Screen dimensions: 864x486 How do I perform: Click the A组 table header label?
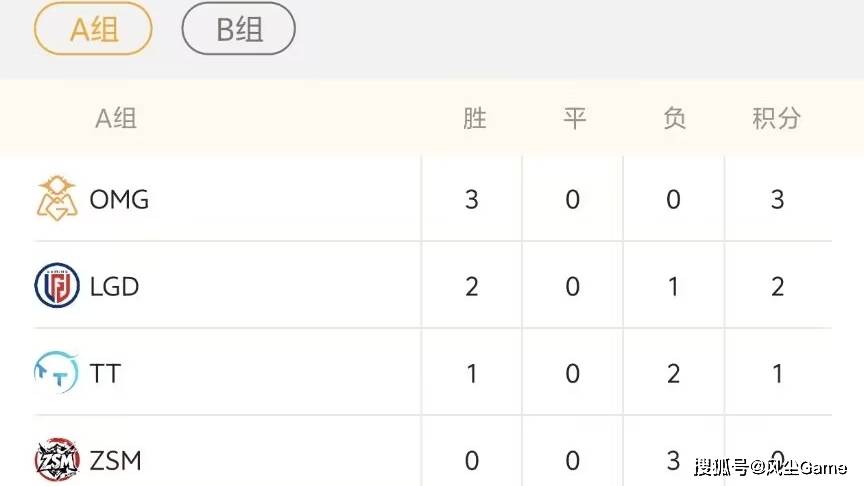[116, 119]
